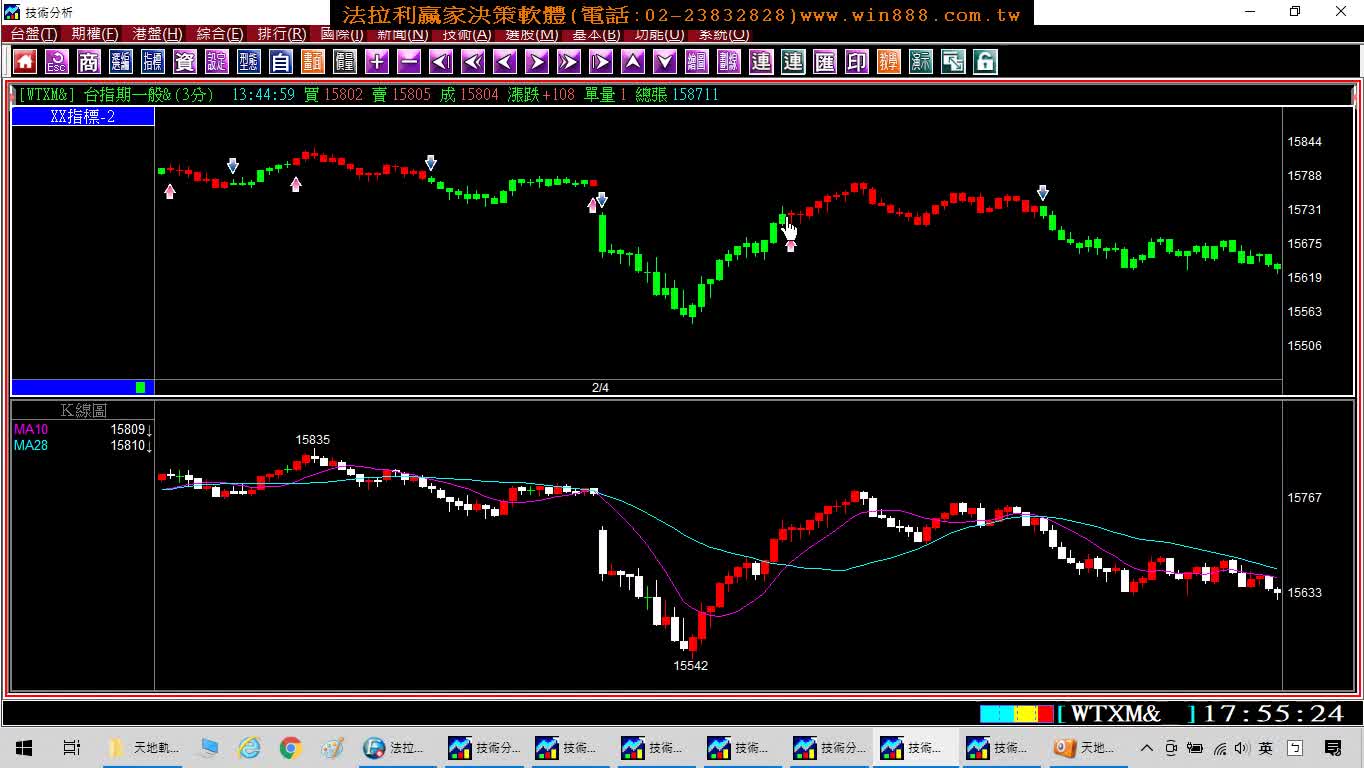Click the green square on blue bar

[141, 387]
